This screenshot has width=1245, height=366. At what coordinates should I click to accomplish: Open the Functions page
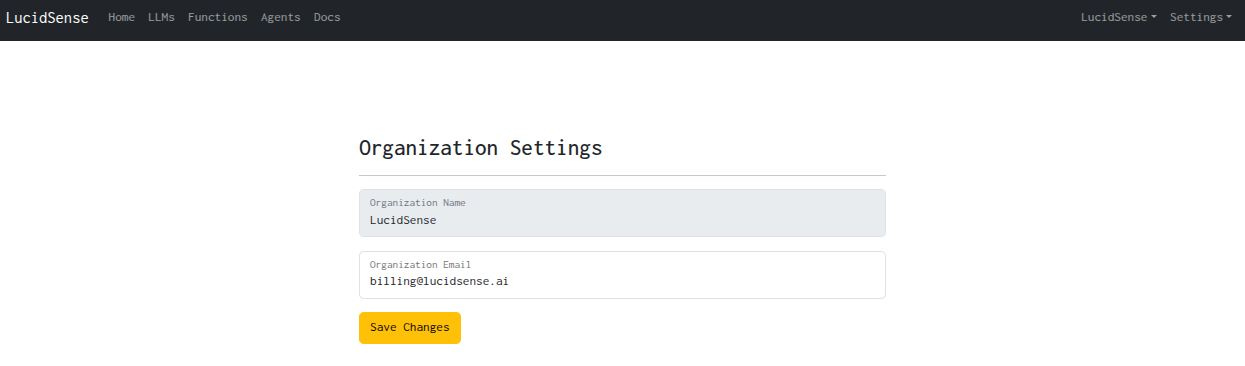coord(218,17)
